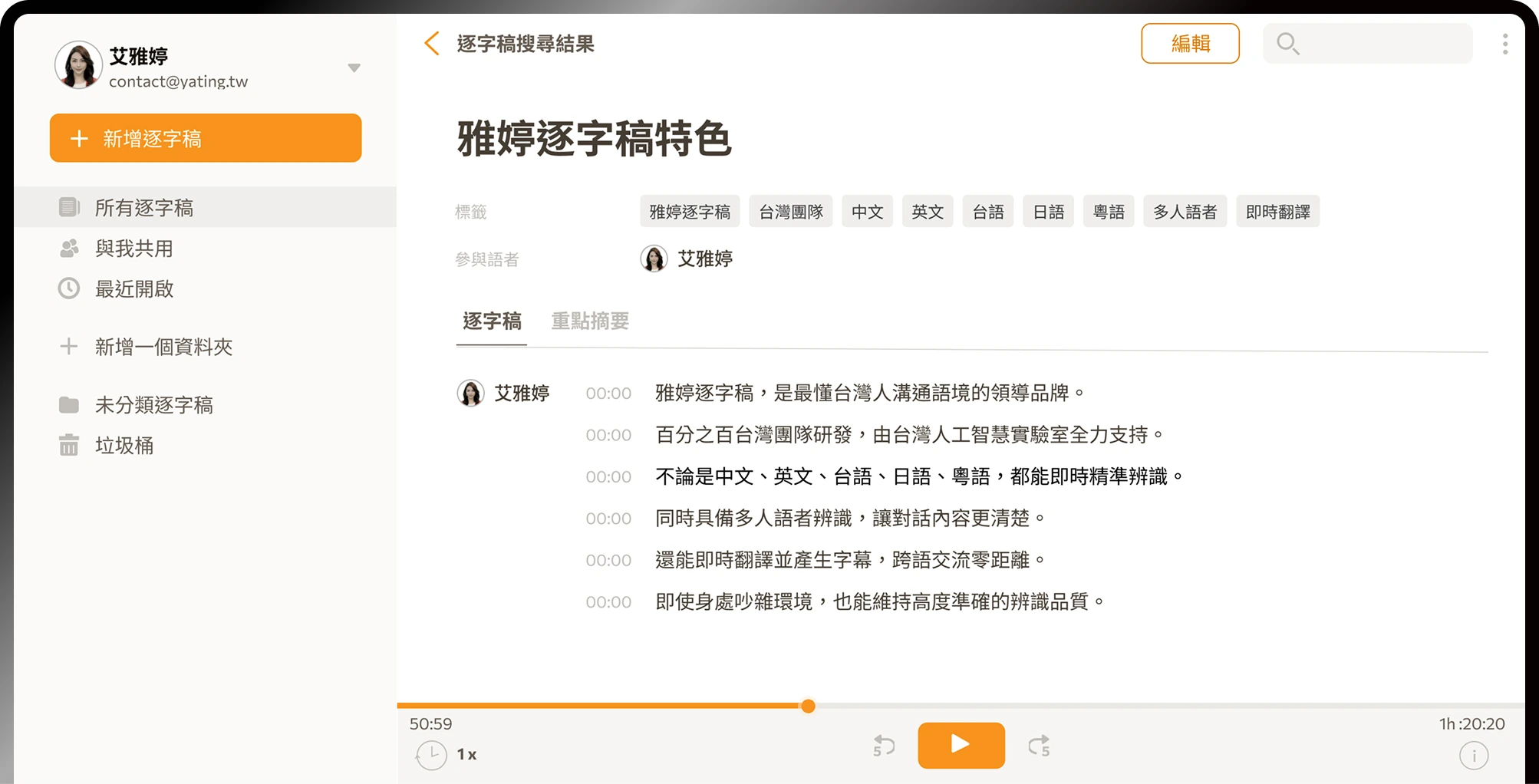Click the rewind 5 seconds icon
This screenshot has width=1539, height=784.
[x=884, y=746]
